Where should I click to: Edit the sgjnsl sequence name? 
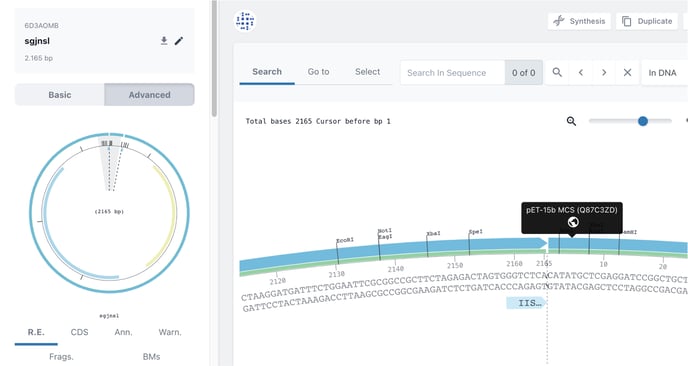click(x=179, y=41)
